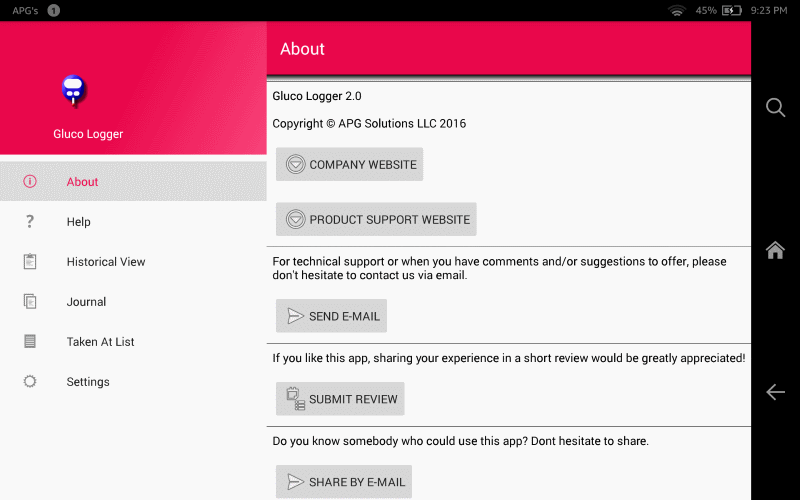Open the Company Website button
The height and width of the screenshot is (500, 800).
(349, 165)
